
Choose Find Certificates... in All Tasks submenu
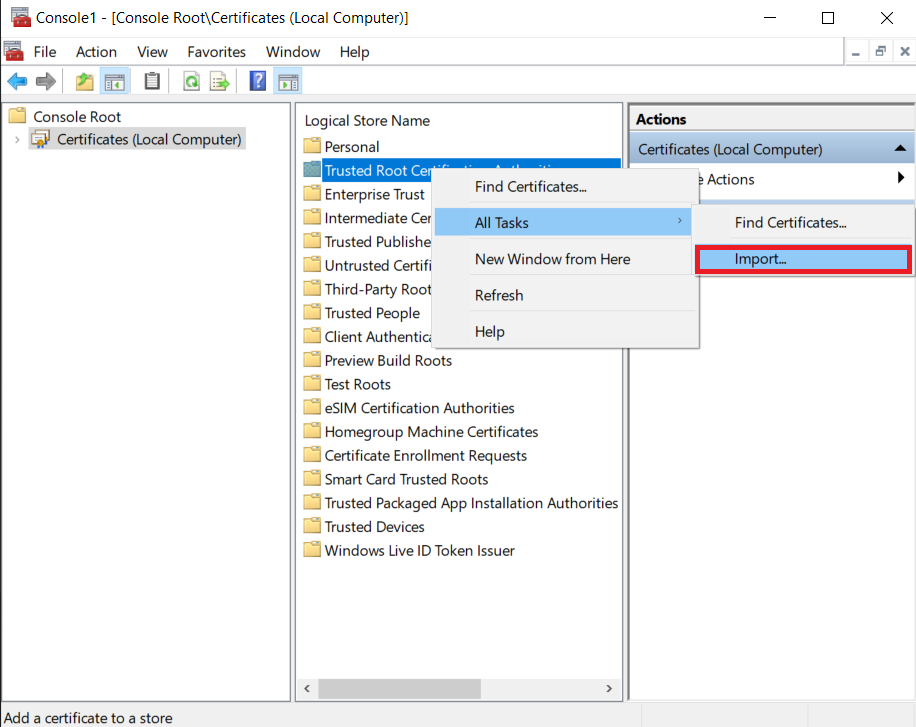click(x=803, y=223)
